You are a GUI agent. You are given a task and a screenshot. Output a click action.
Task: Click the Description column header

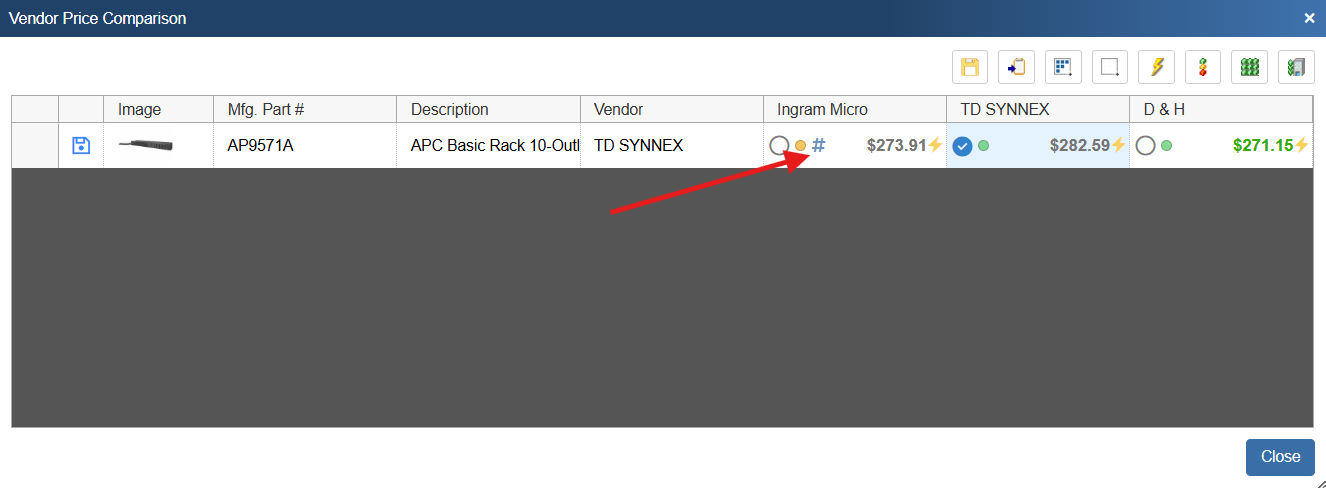450,109
